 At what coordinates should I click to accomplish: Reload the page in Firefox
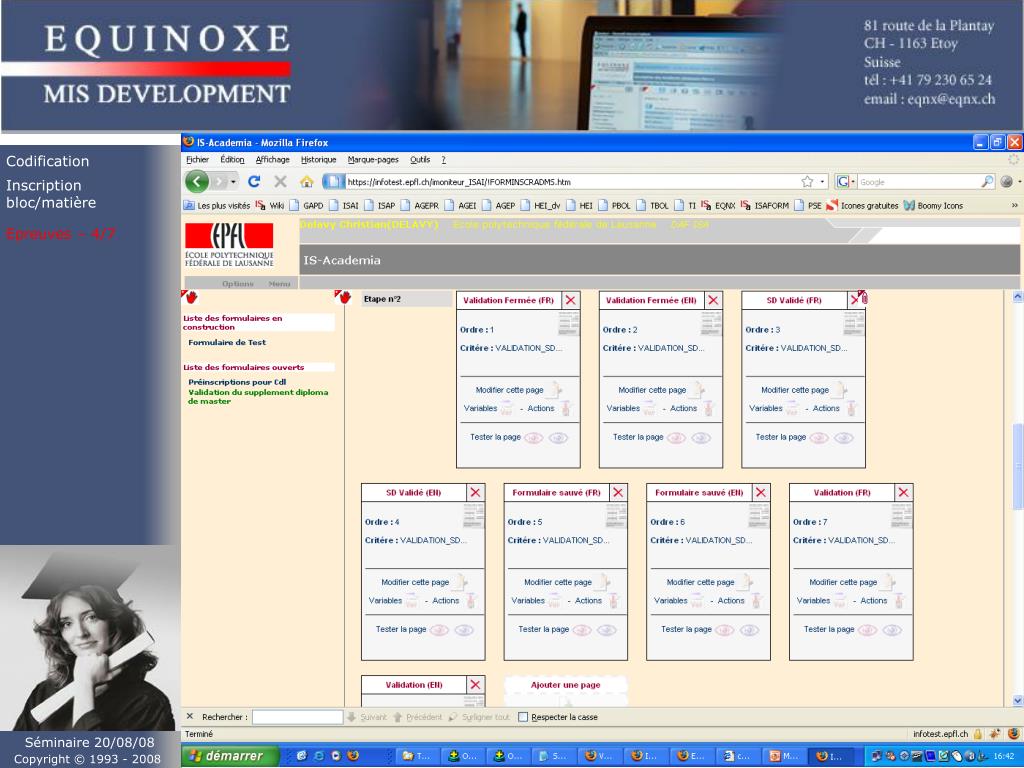254,182
